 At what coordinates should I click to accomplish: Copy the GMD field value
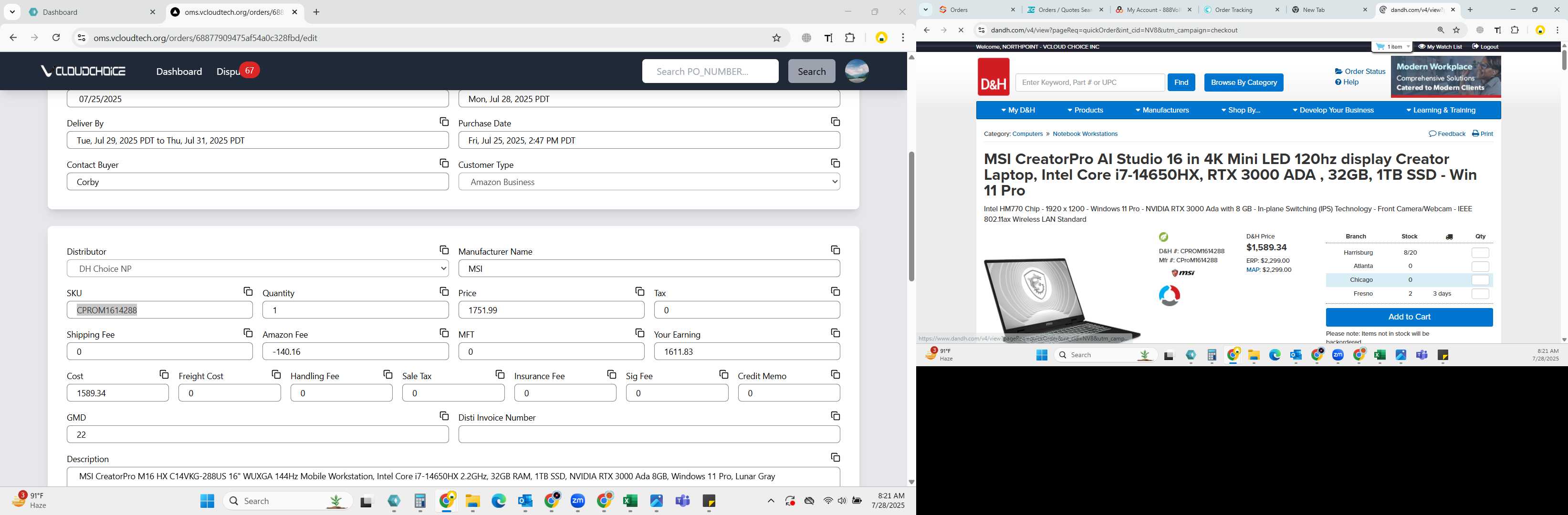(x=444, y=416)
